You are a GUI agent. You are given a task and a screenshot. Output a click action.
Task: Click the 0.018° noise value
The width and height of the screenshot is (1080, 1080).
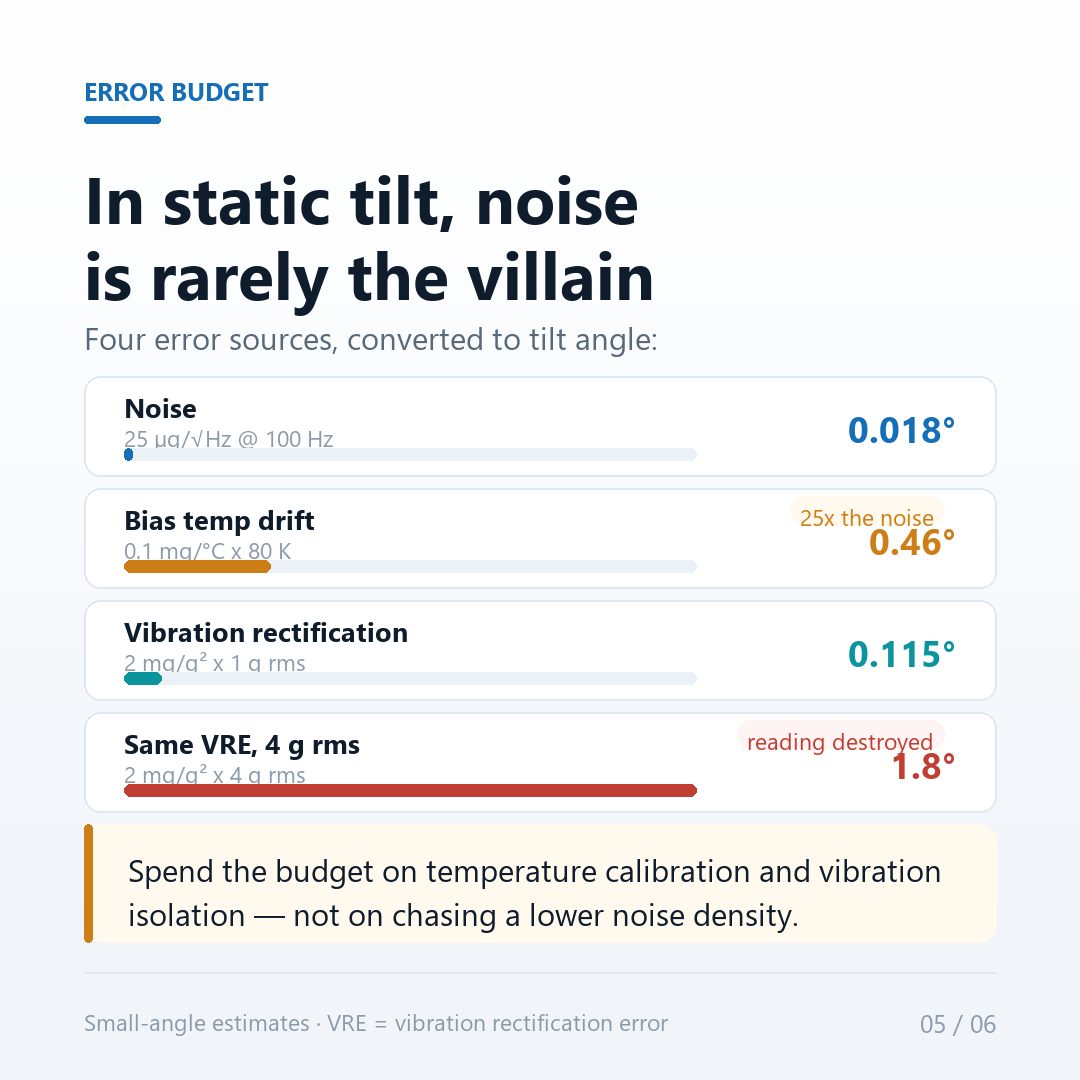[x=901, y=430]
